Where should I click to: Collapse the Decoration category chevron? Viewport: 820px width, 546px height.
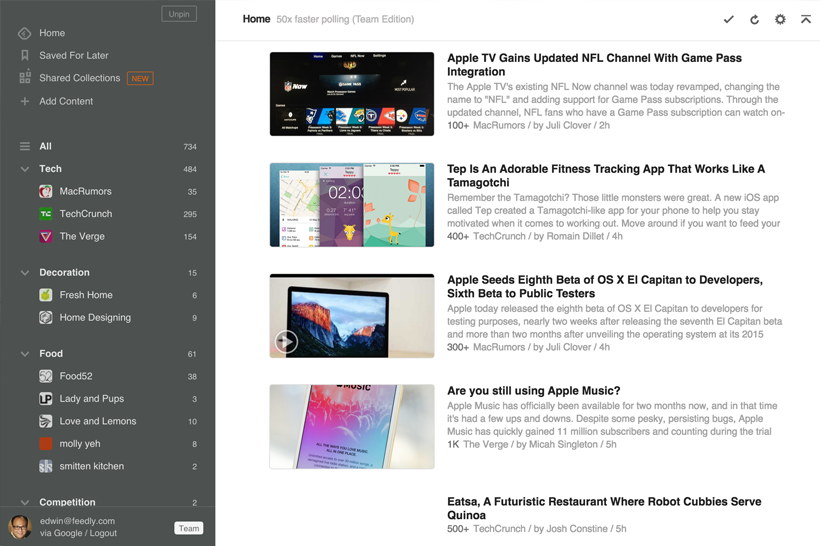click(x=25, y=272)
